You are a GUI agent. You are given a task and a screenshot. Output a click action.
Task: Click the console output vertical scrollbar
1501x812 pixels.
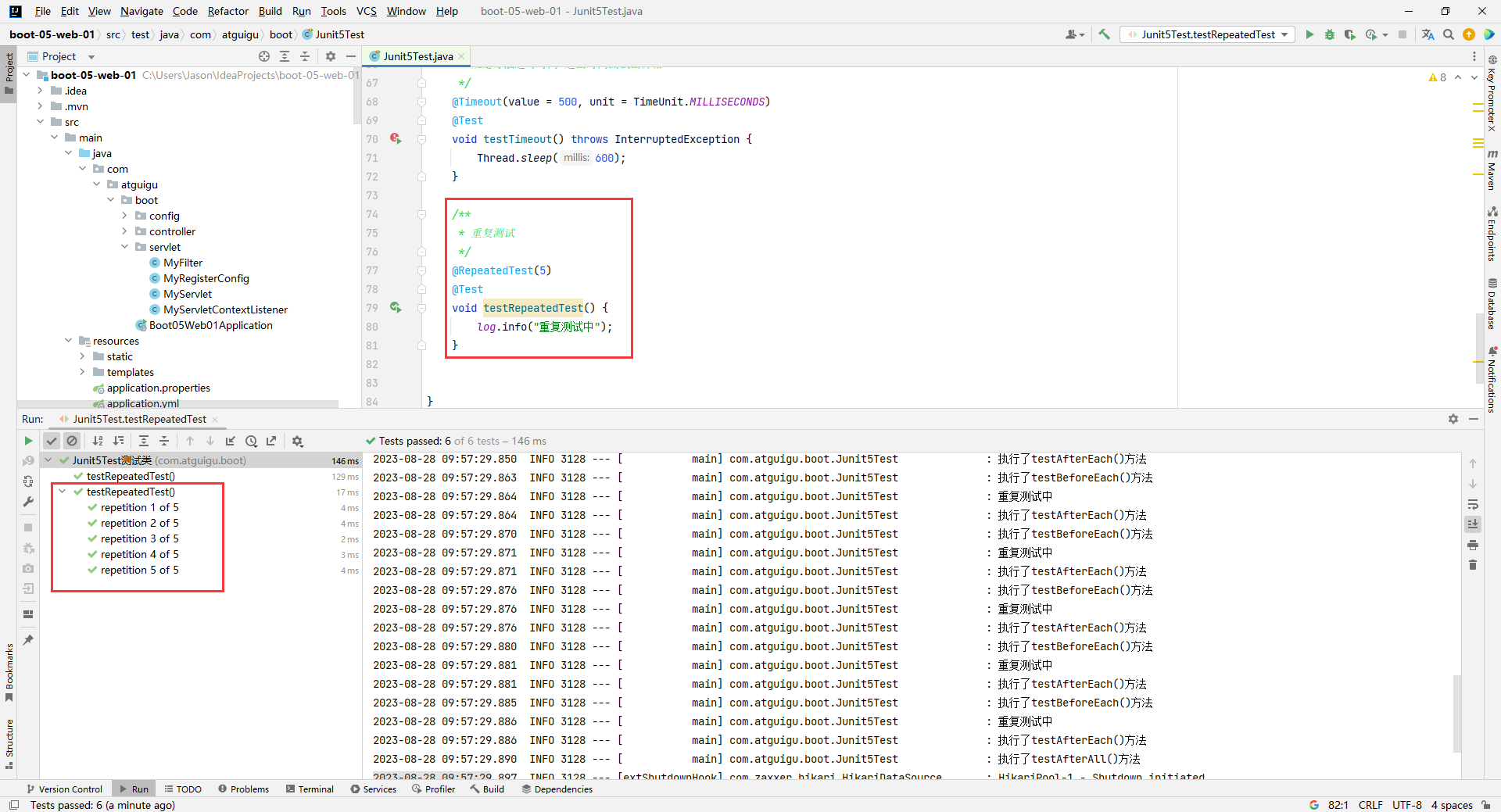[x=1457, y=711]
